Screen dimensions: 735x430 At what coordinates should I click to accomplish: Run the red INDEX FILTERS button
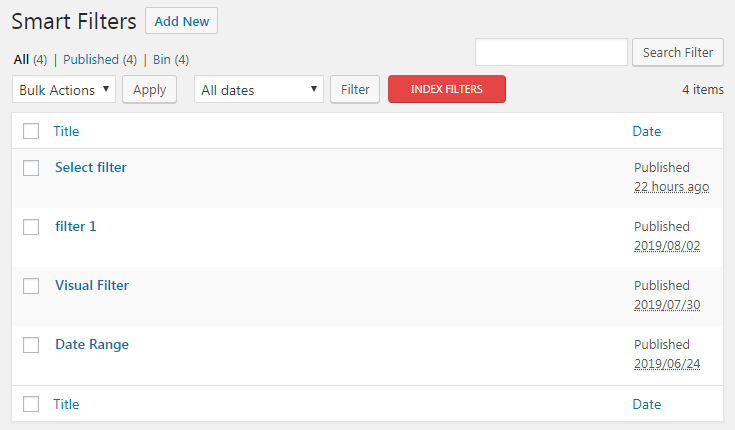[x=447, y=89]
